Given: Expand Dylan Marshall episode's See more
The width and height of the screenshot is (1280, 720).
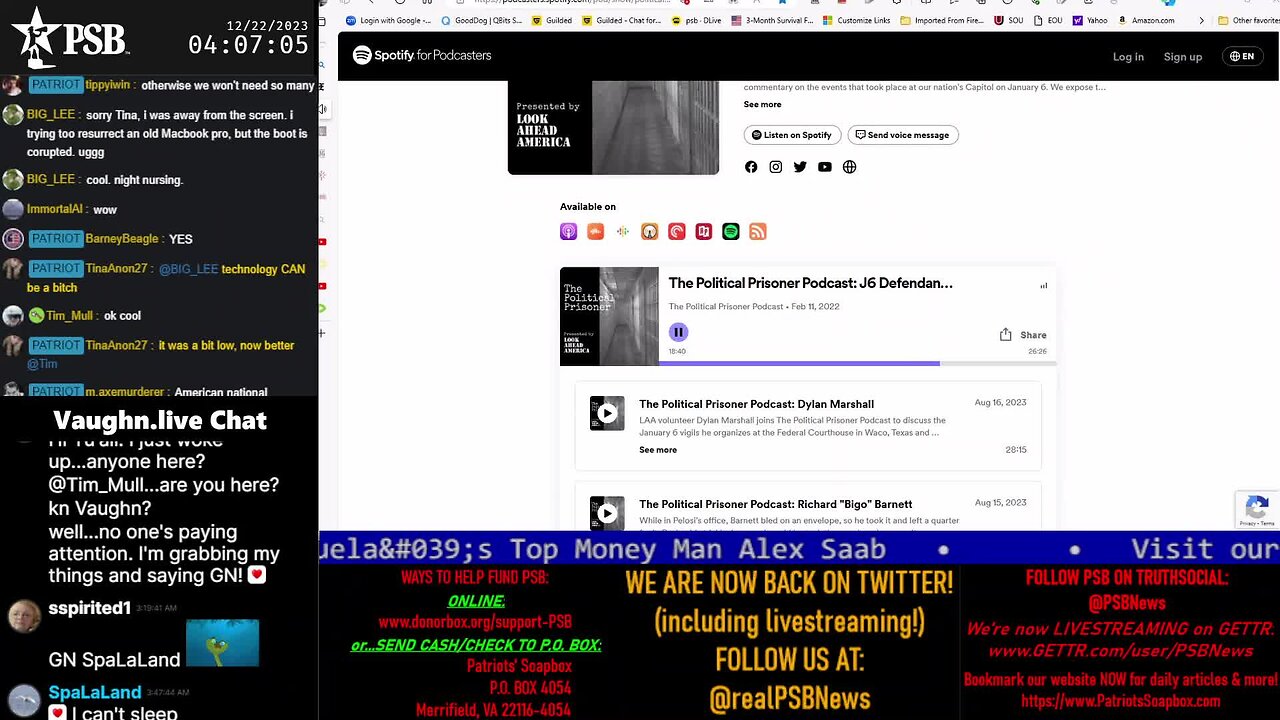Looking at the screenshot, I should 658,450.
